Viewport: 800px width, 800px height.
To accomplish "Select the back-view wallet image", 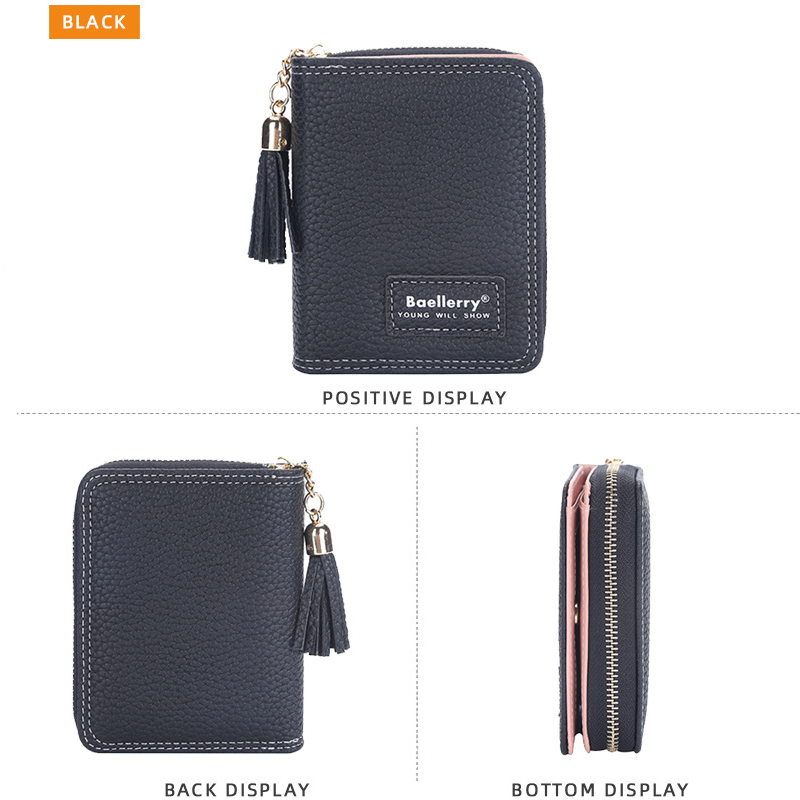I will (211, 606).
